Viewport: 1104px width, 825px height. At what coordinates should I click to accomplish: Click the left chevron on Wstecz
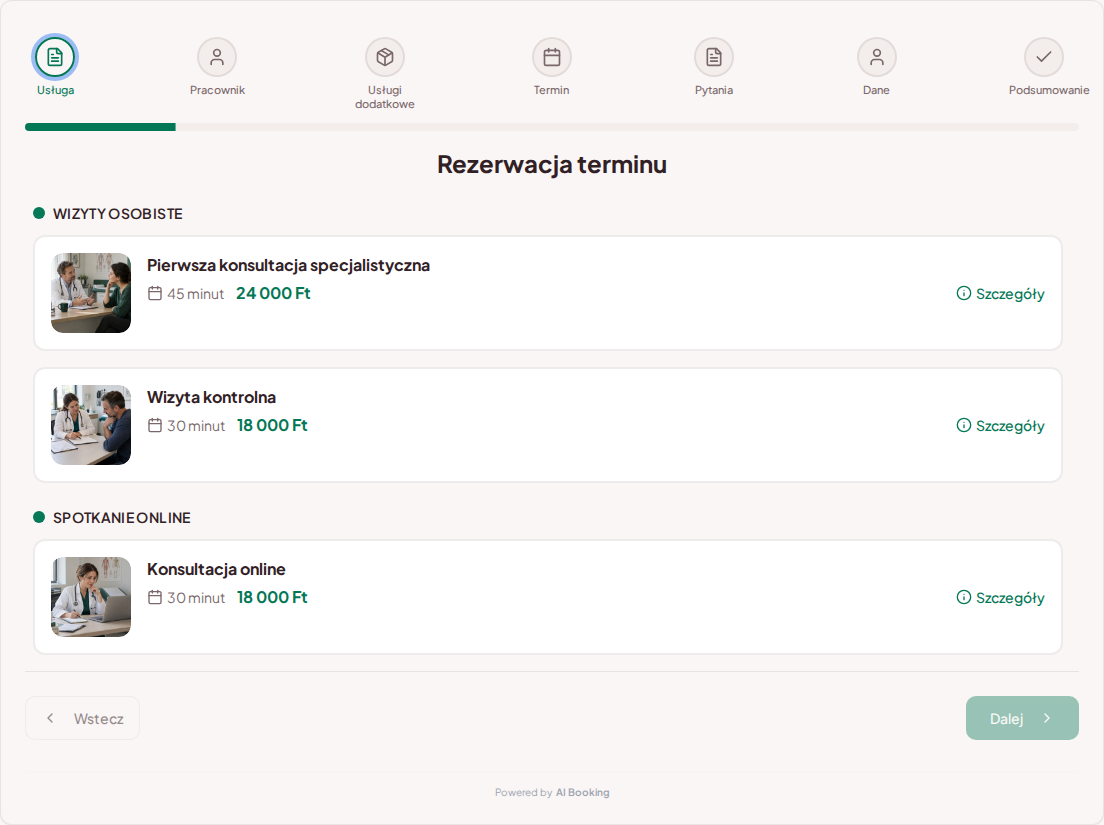tap(50, 718)
